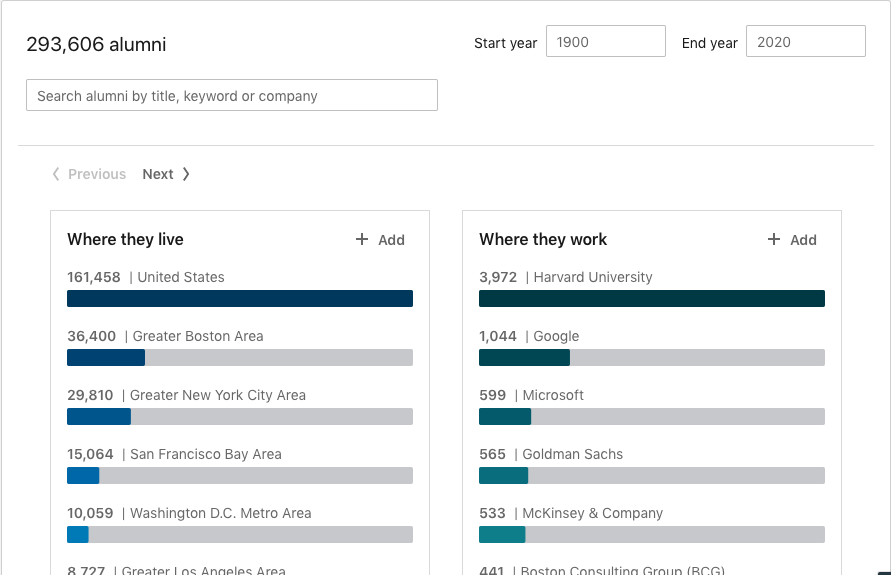Click the '1,044 | Google' label

[x=529, y=336]
